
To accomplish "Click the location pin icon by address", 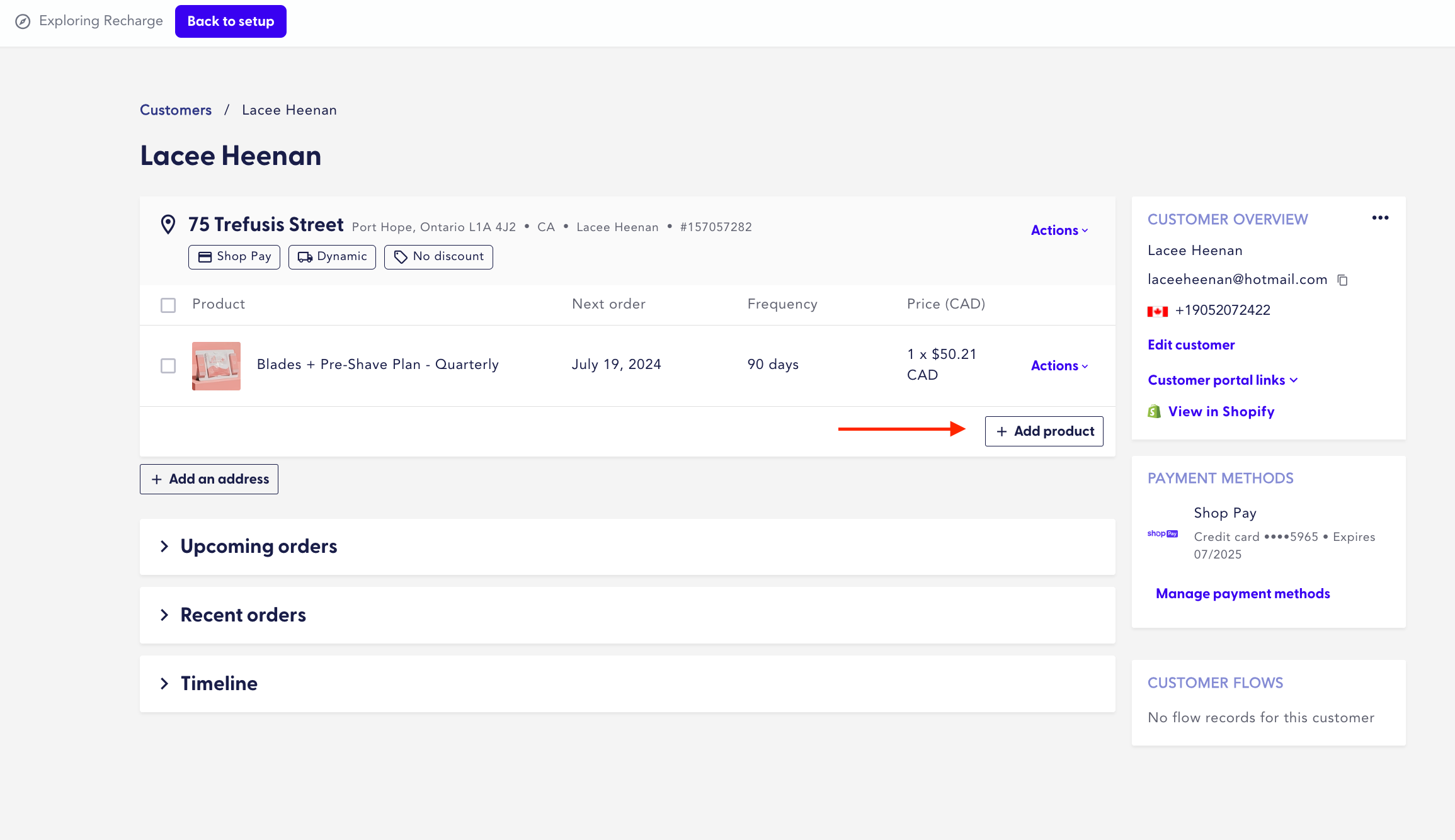I will coord(168,224).
